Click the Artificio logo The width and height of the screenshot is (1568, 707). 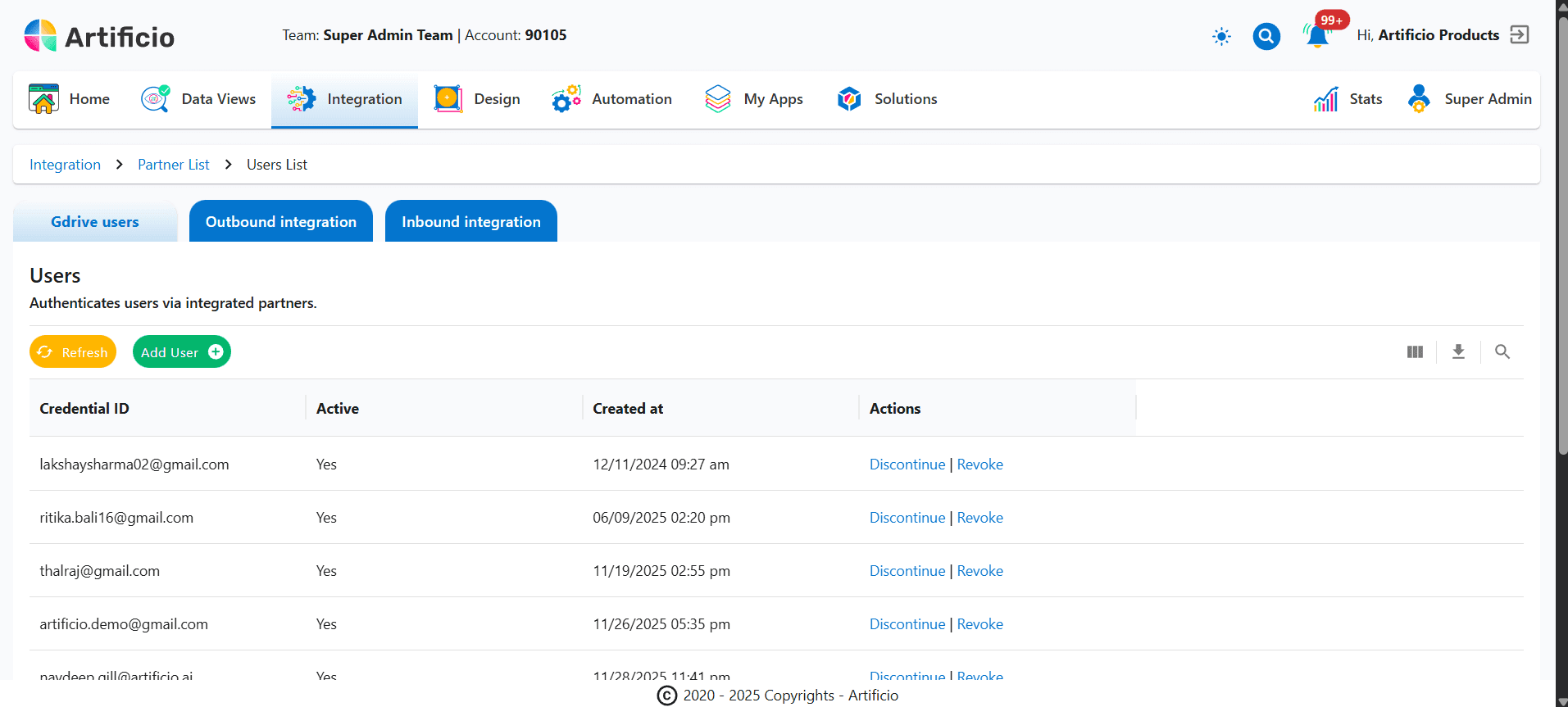coord(98,36)
